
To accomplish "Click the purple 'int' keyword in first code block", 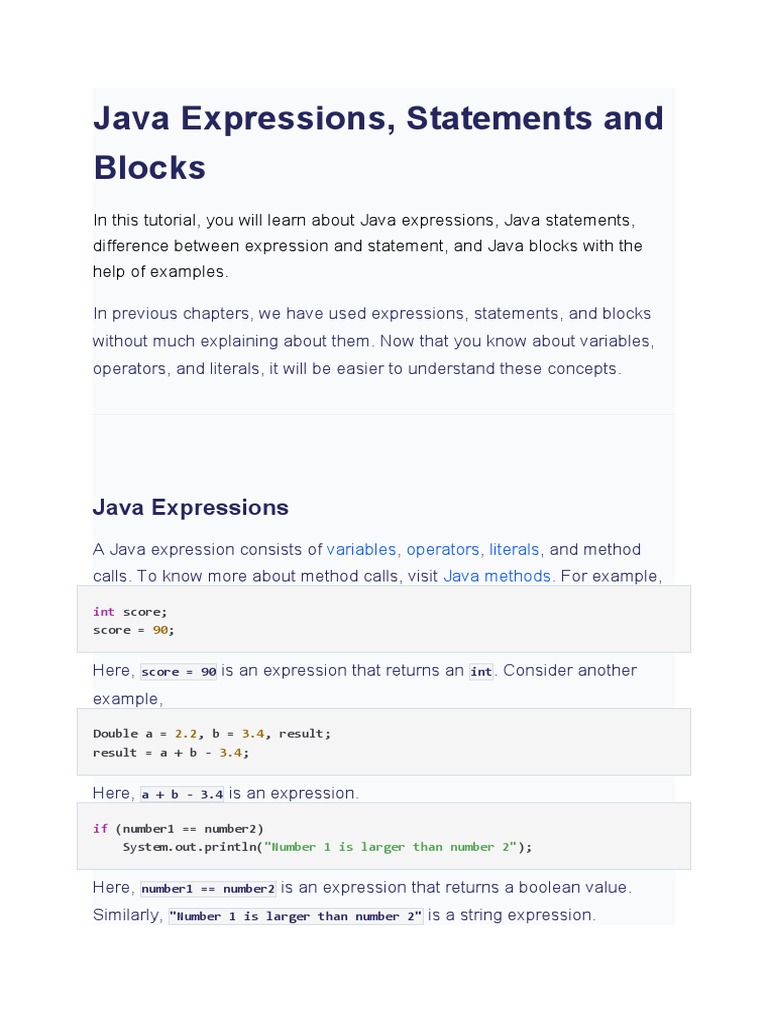I will coord(104,611).
